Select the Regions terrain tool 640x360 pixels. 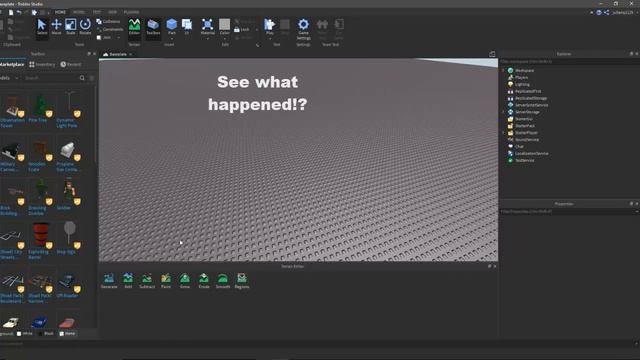[x=242, y=281]
